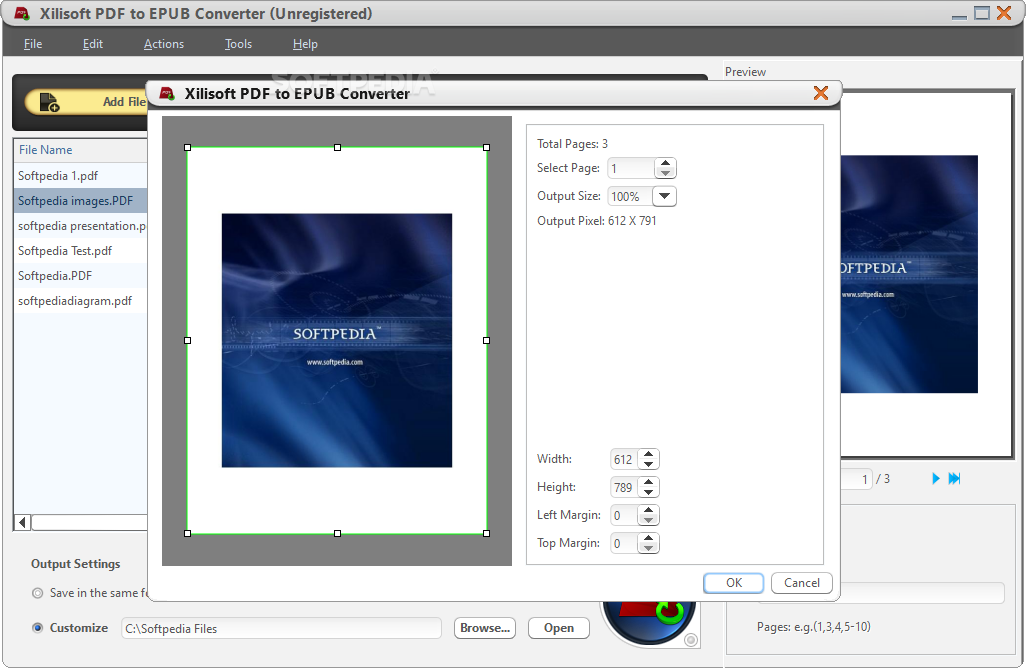
Task: Click the Preview pane page image
Action: pyautogui.click(x=910, y=274)
